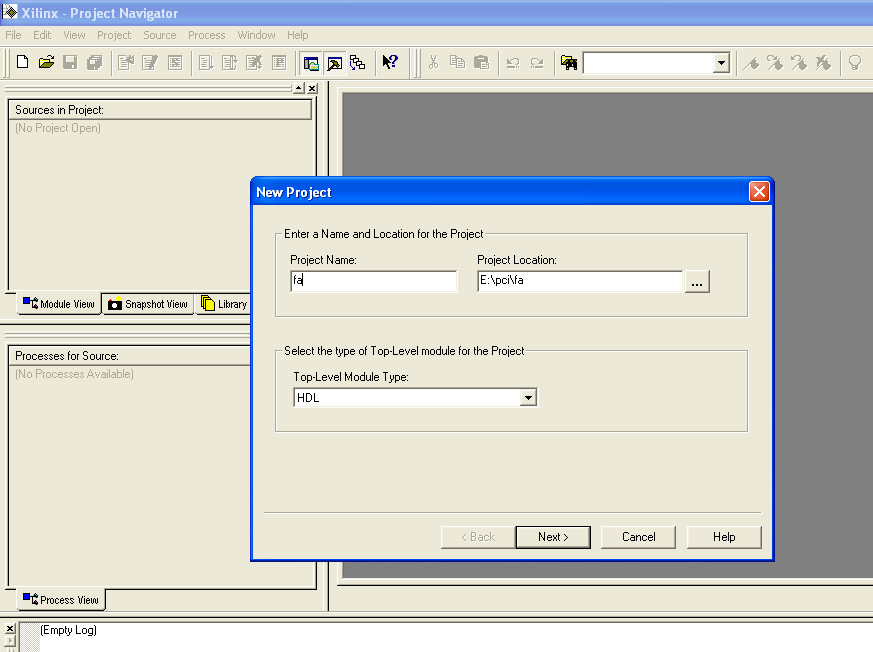The height and width of the screenshot is (652, 873).
Task: Click the first bookmark pin toolbar icon
Action: click(751, 63)
